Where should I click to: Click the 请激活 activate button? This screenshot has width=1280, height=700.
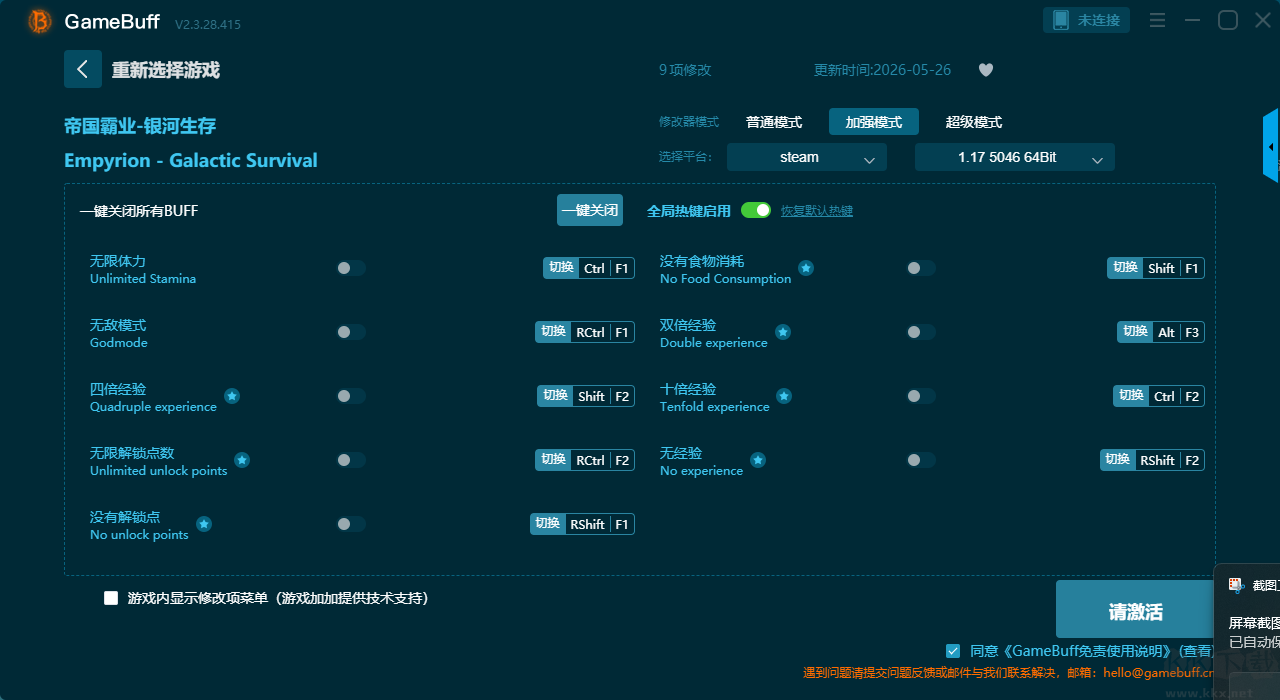[1136, 610]
